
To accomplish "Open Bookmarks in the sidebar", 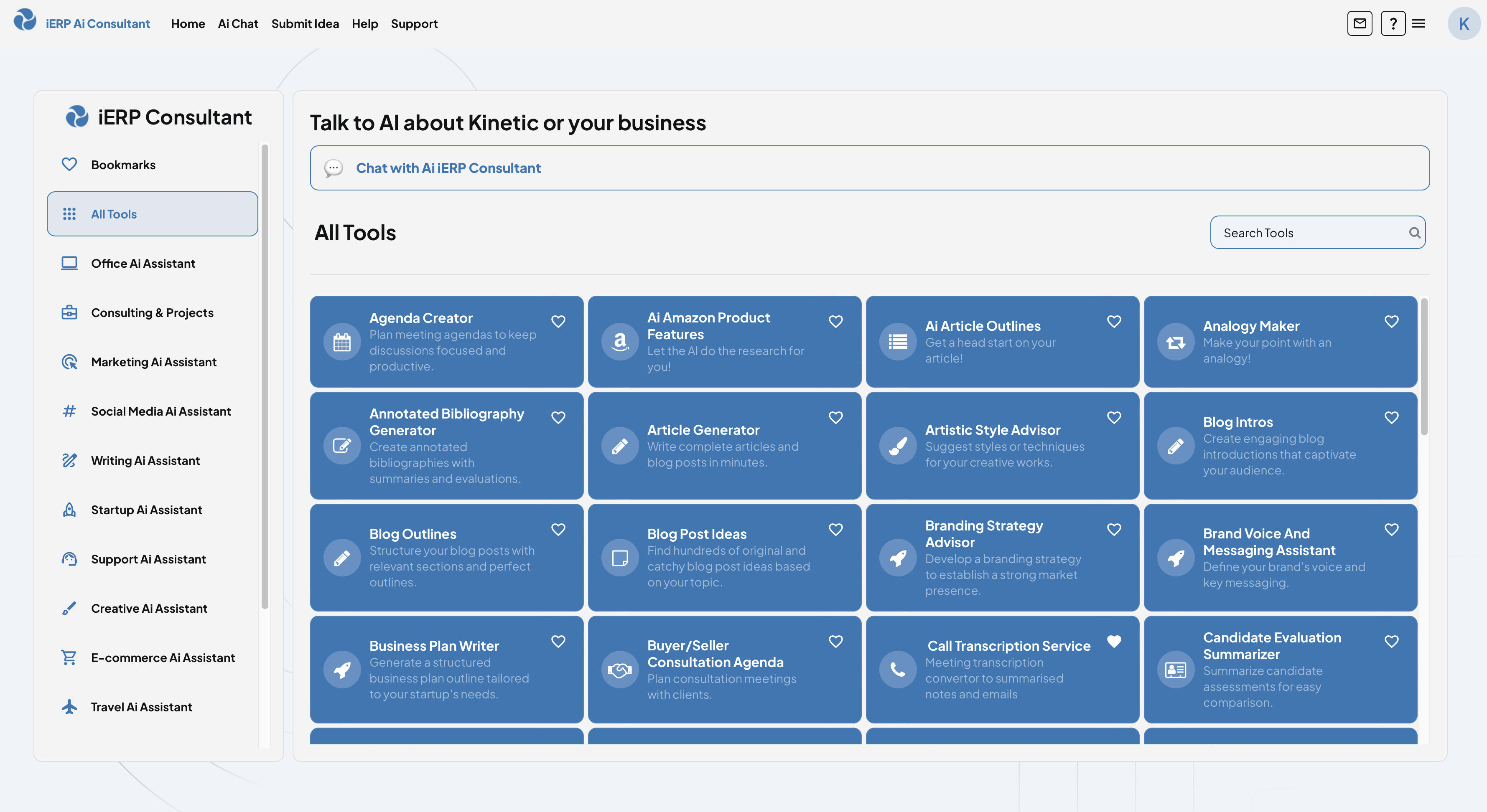I will point(123,165).
